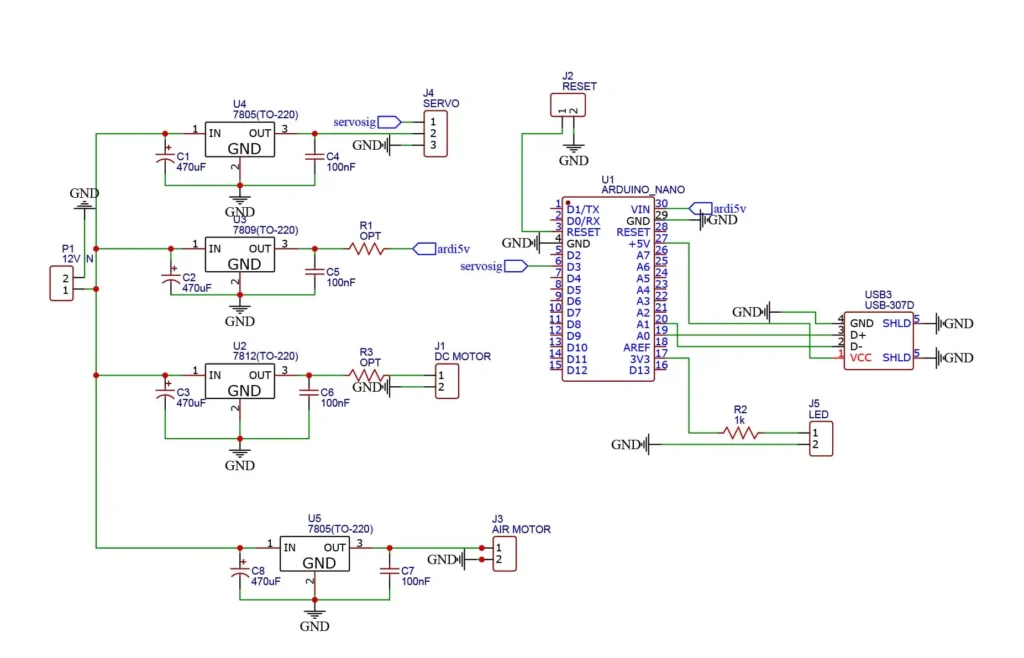Image resolution: width=1024 pixels, height=658 pixels.
Task: Click pin number '30' on Arduino
Action: 662,204
